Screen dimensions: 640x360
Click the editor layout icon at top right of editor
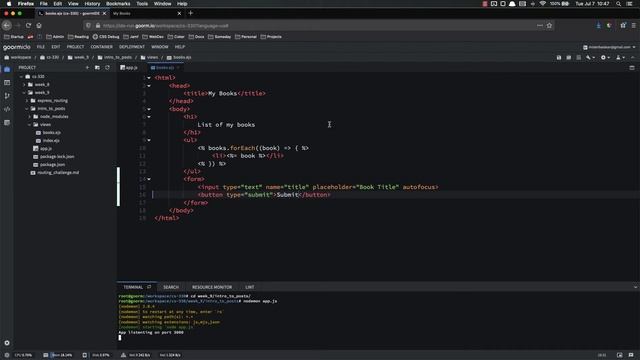[x=632, y=68]
